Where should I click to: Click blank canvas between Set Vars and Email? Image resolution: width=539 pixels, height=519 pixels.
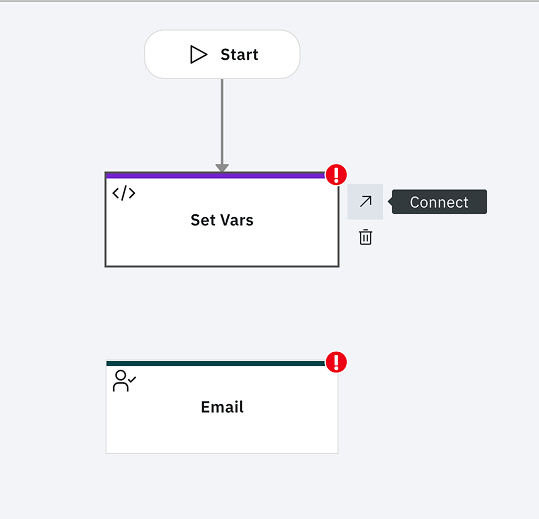[x=222, y=313]
